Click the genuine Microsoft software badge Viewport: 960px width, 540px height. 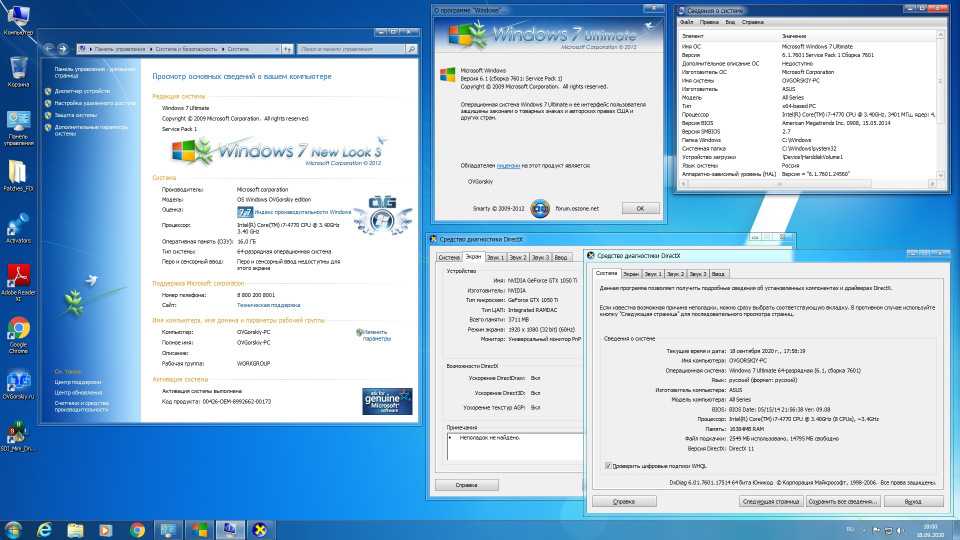(x=387, y=401)
